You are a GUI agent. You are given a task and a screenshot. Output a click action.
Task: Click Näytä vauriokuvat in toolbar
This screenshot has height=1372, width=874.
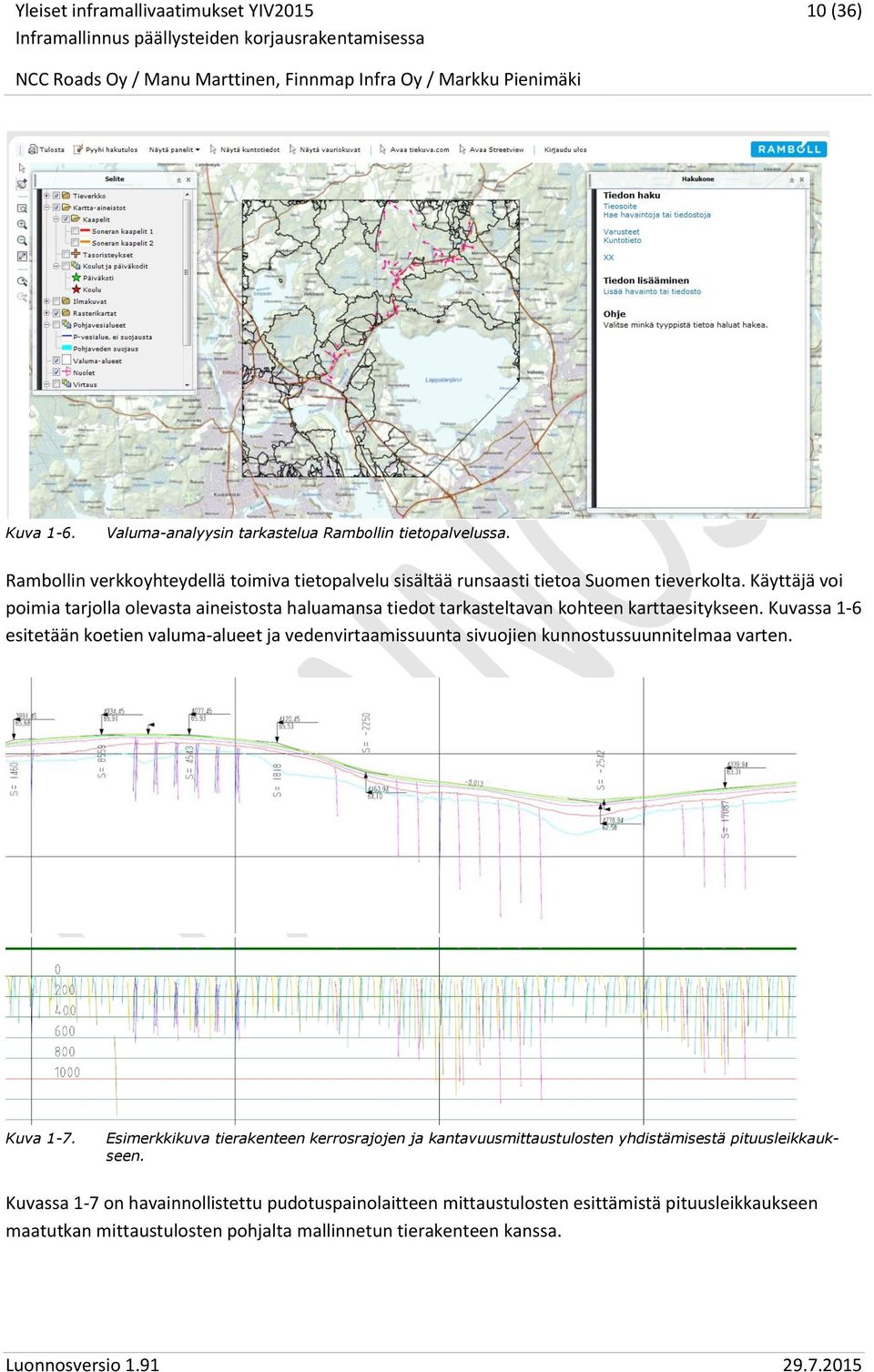[325, 149]
